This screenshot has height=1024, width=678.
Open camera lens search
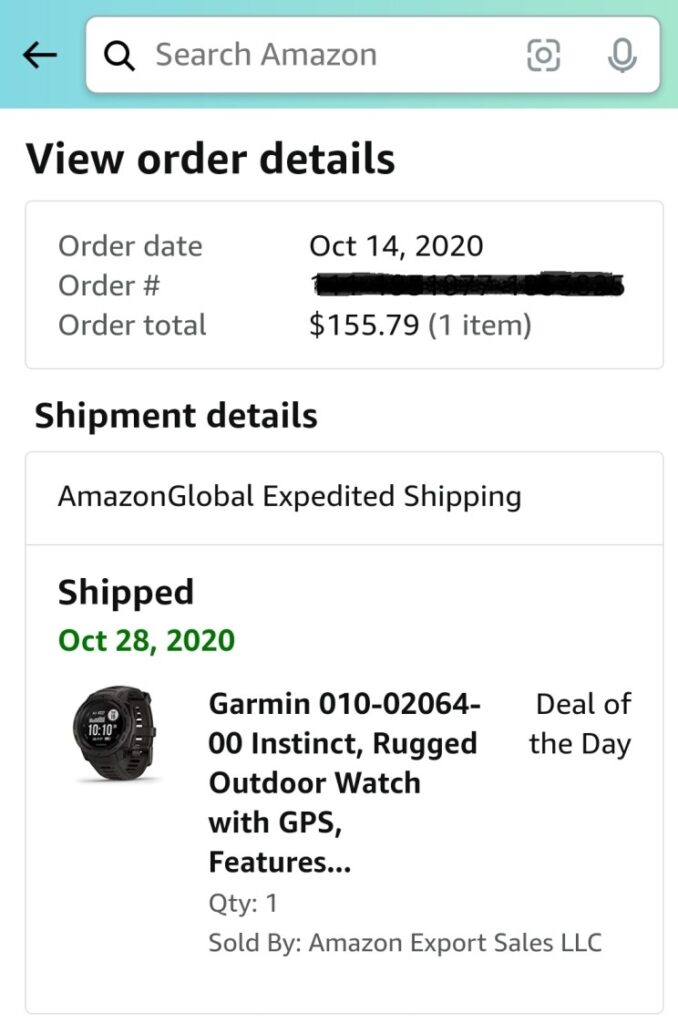[x=543, y=55]
